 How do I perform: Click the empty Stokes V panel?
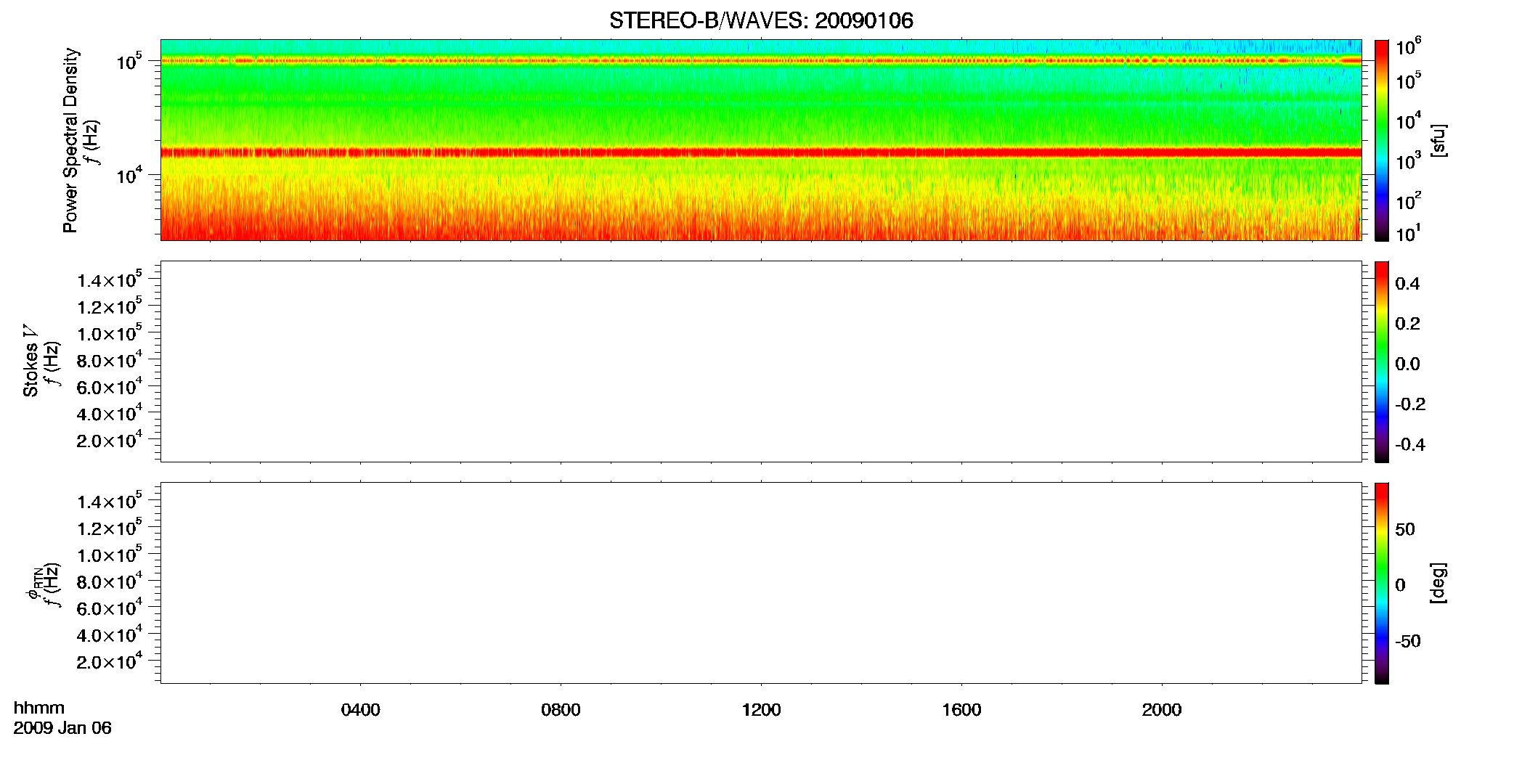click(x=761, y=362)
